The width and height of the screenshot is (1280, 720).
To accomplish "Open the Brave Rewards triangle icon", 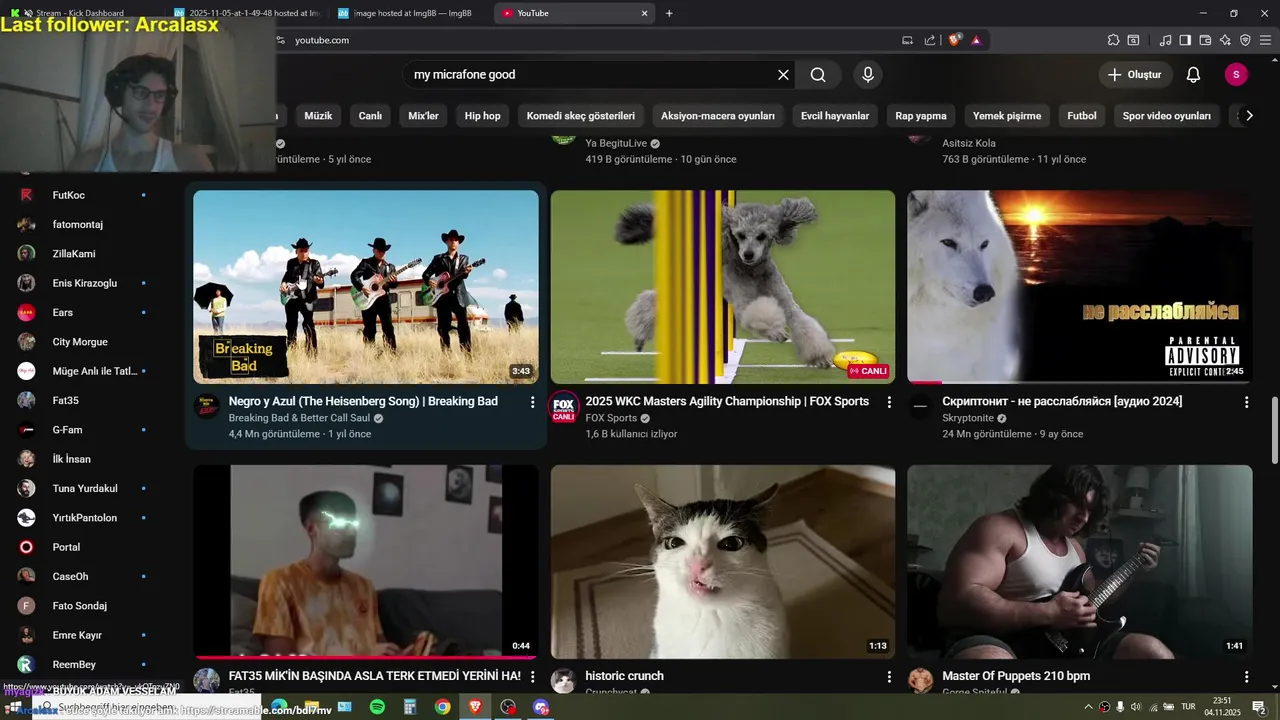I will click(x=976, y=40).
